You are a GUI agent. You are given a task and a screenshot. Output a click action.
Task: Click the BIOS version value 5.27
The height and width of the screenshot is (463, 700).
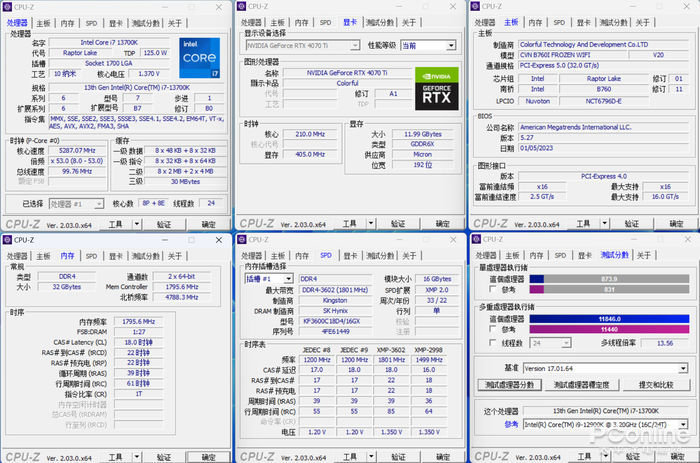tap(604, 138)
